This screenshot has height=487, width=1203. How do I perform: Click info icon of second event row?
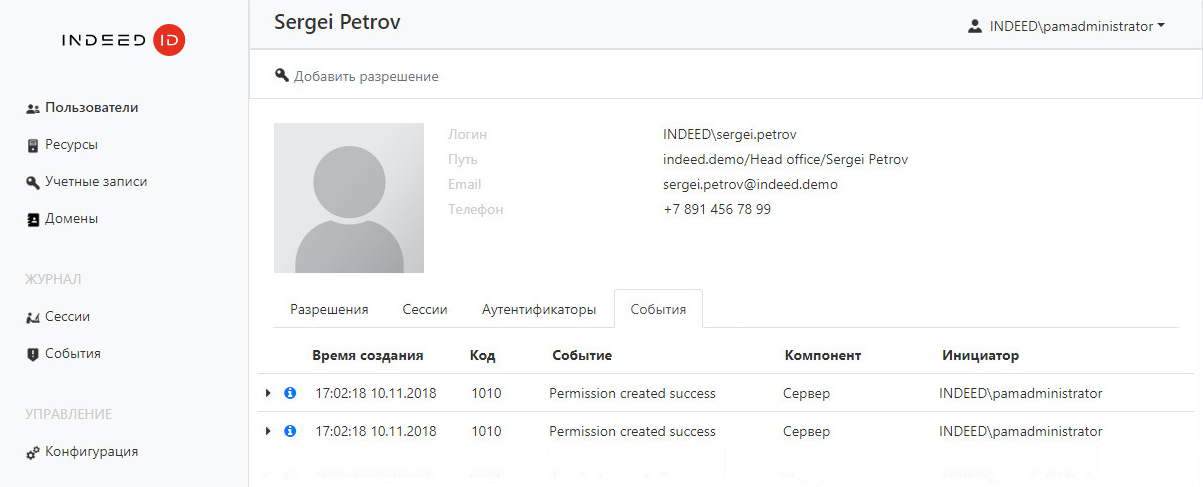[290, 431]
